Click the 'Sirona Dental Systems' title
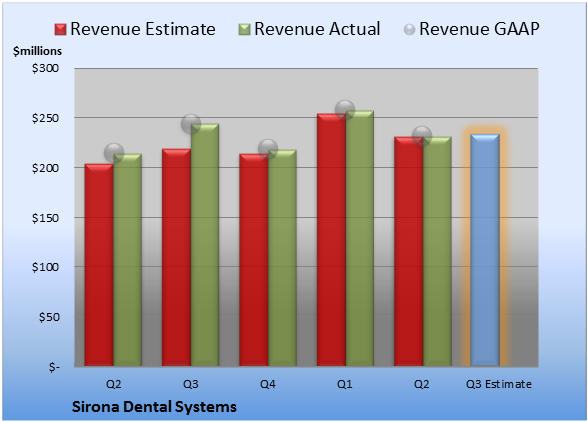Viewport: 588px width, 422px height. coord(154,407)
